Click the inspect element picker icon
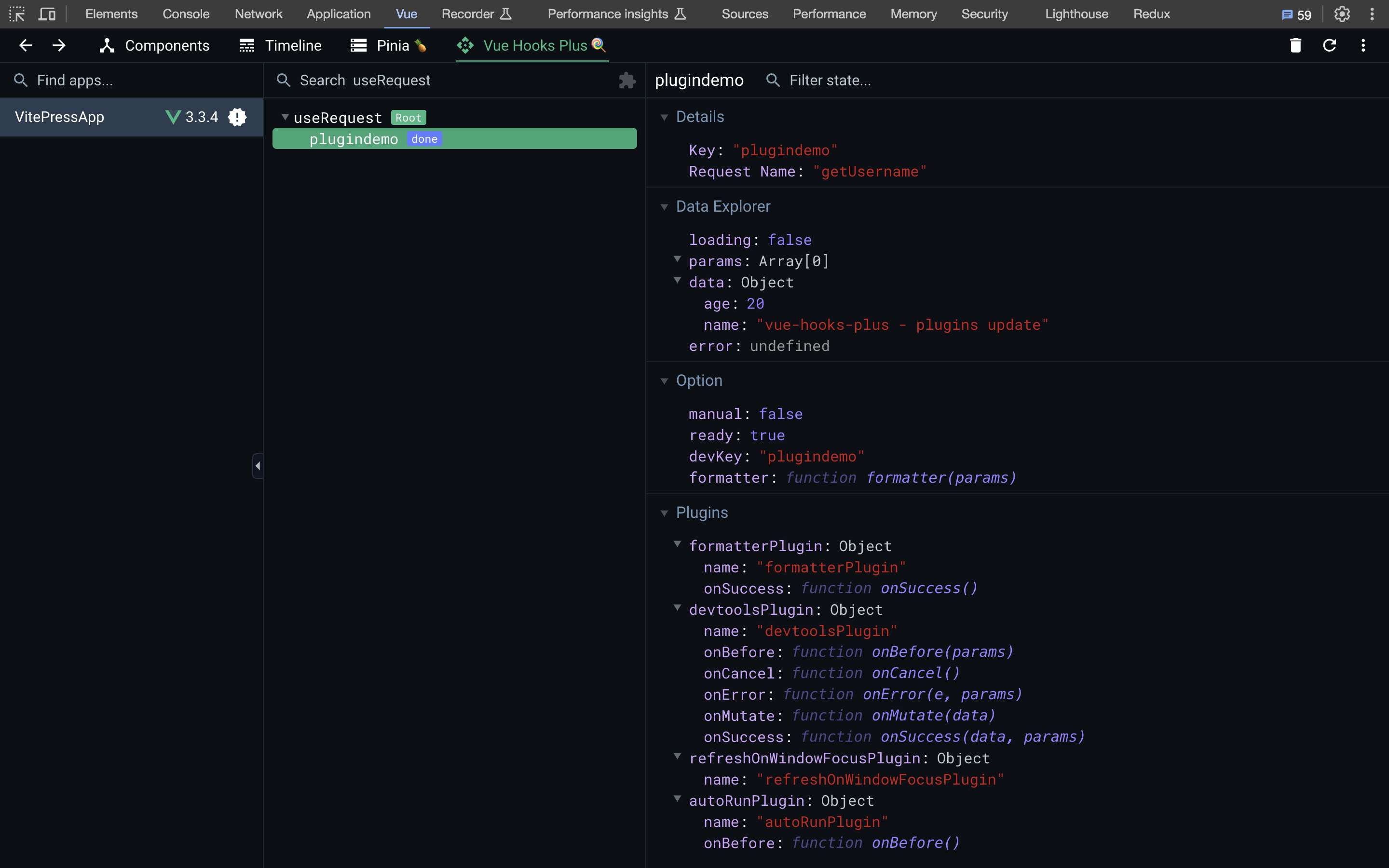Viewport: 1389px width, 868px height. click(17, 14)
